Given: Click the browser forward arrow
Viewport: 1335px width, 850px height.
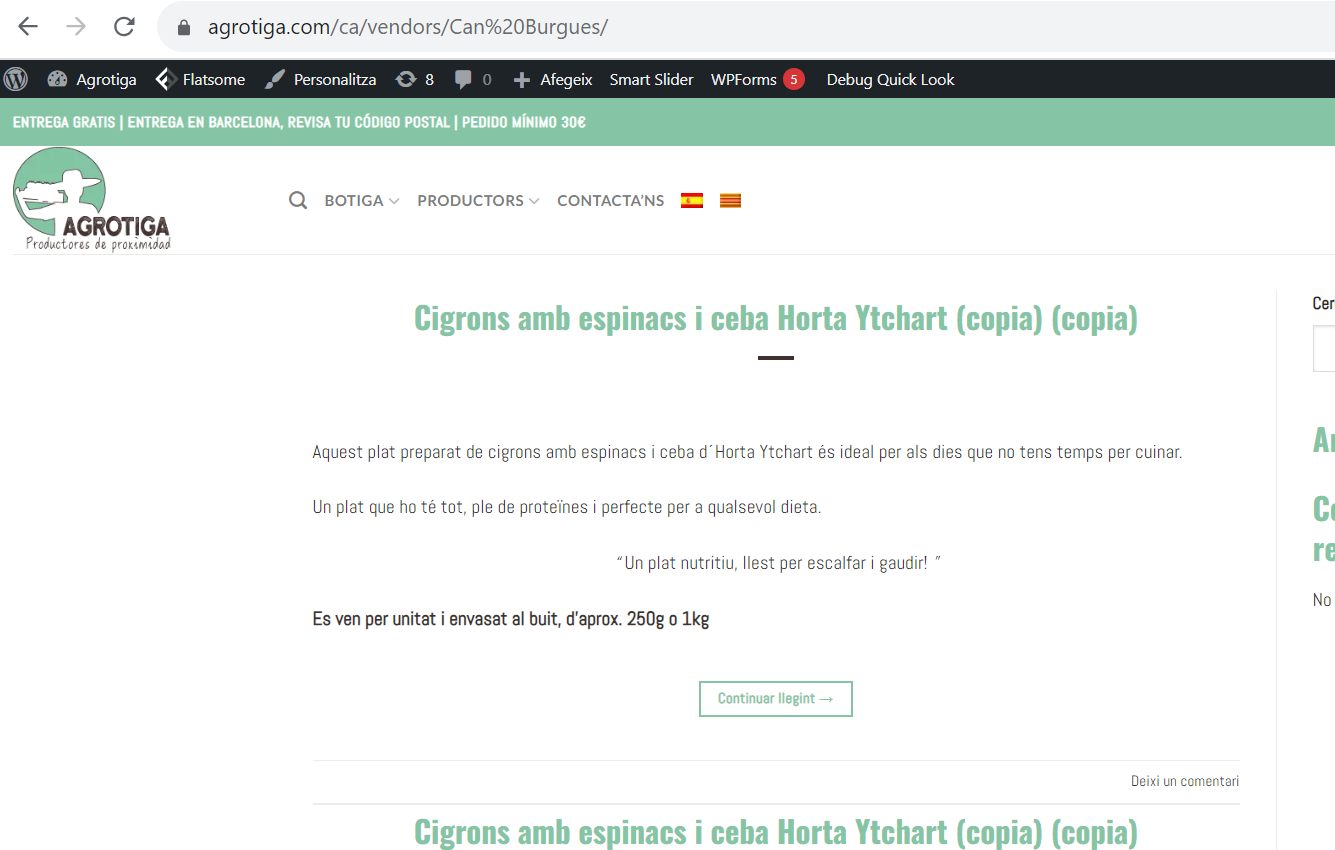Looking at the screenshot, I should tap(76, 27).
